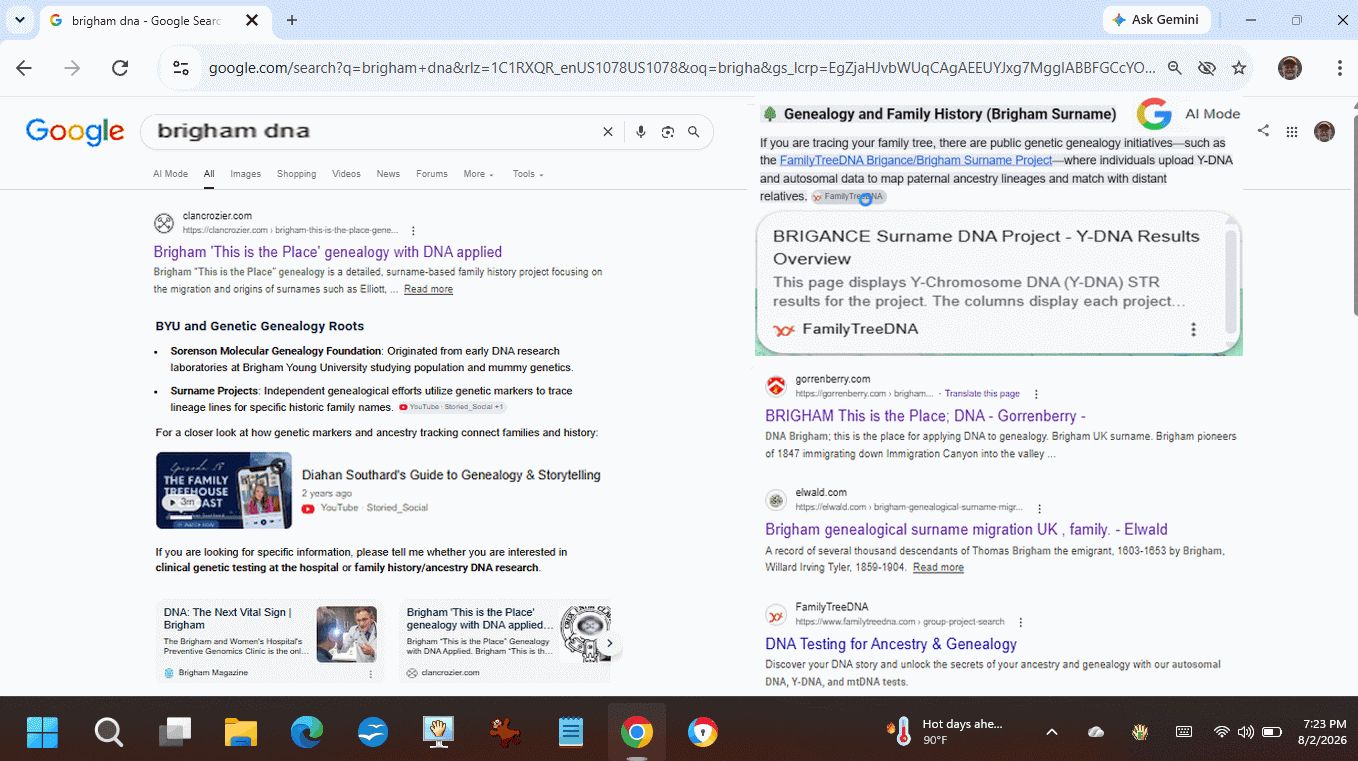
Task: Expand the More search filters dropdown
Action: (478, 174)
